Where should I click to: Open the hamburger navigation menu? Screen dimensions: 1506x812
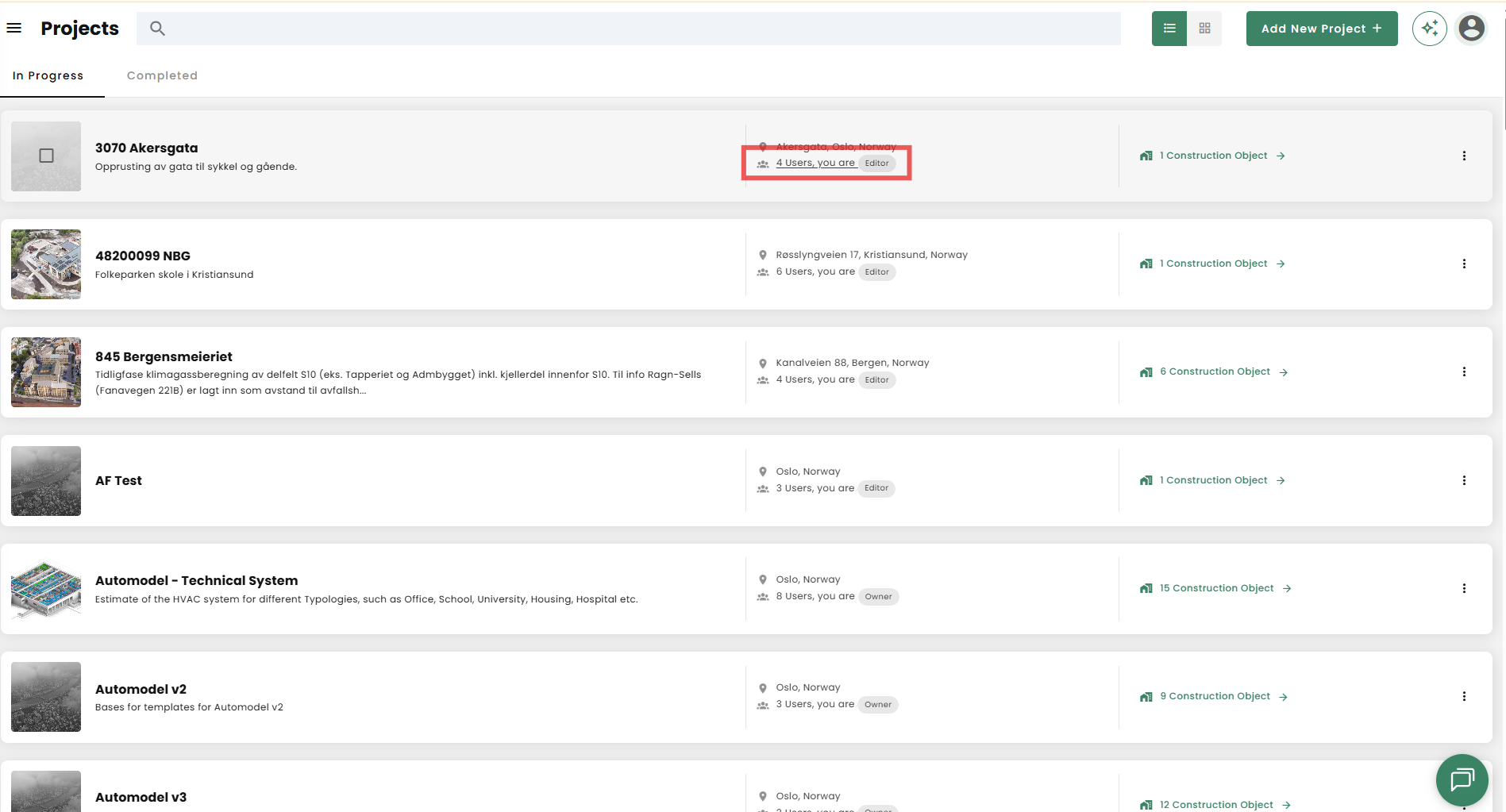[x=13, y=29]
